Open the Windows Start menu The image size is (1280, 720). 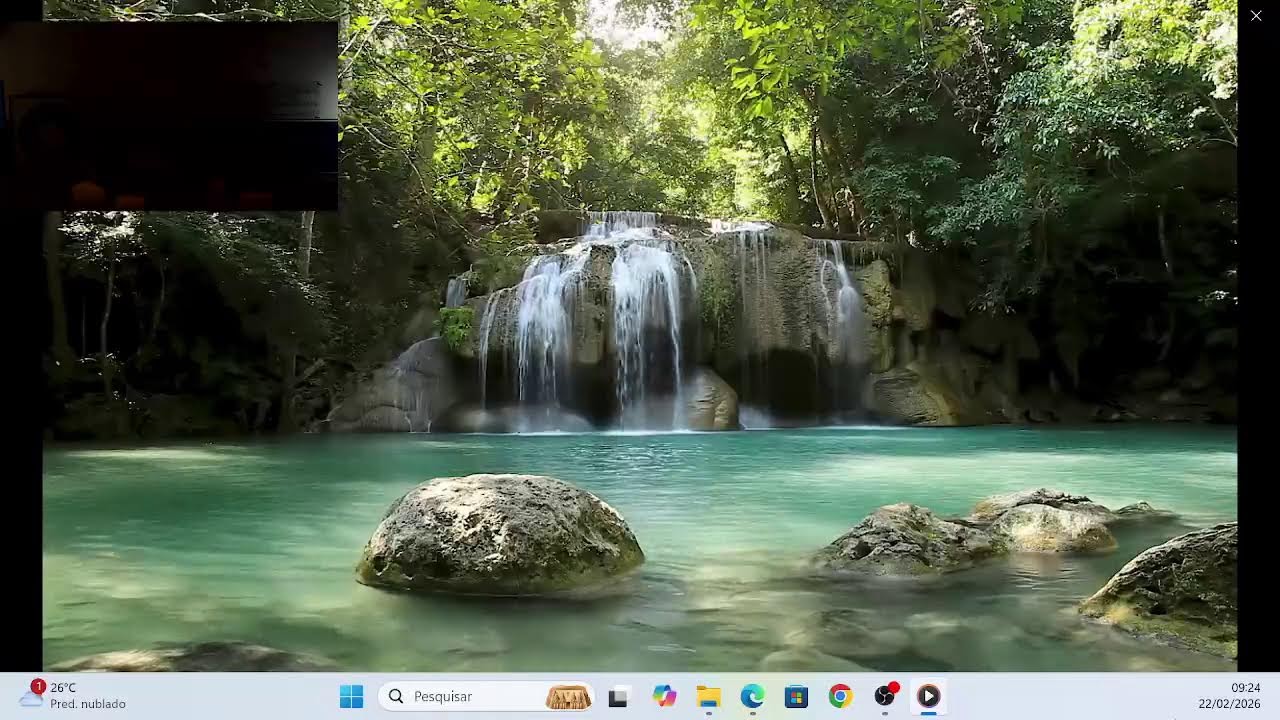click(351, 696)
